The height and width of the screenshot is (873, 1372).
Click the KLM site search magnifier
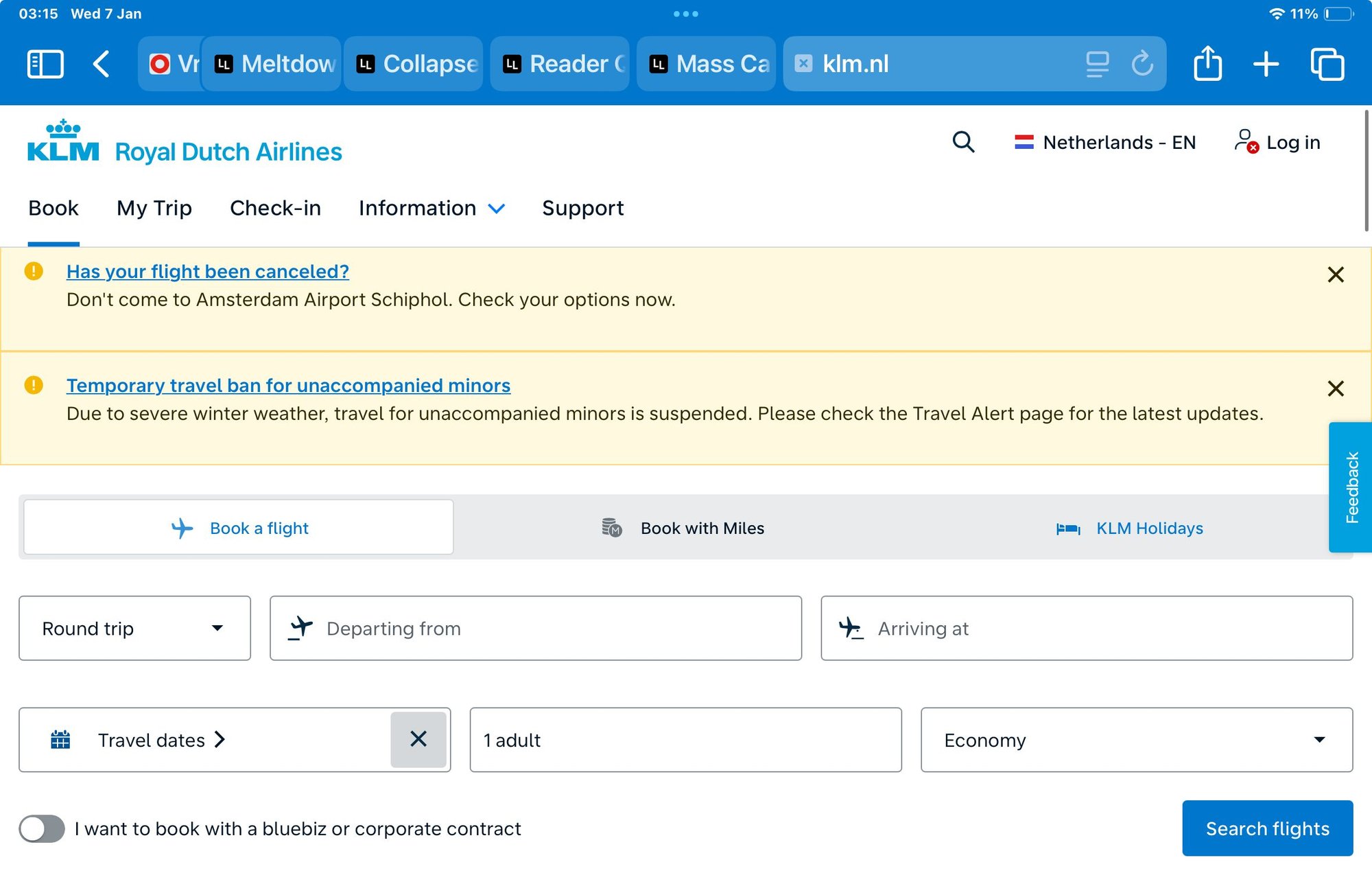coord(963,142)
